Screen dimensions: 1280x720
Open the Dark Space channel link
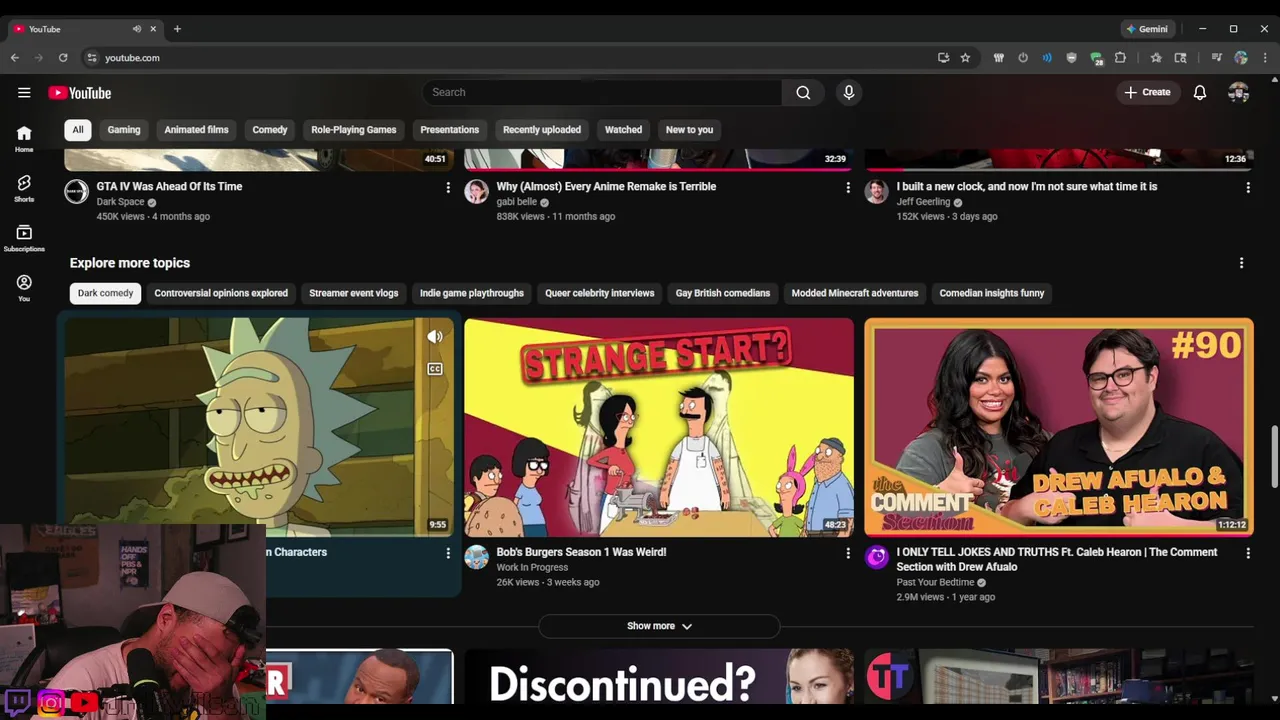pos(120,202)
